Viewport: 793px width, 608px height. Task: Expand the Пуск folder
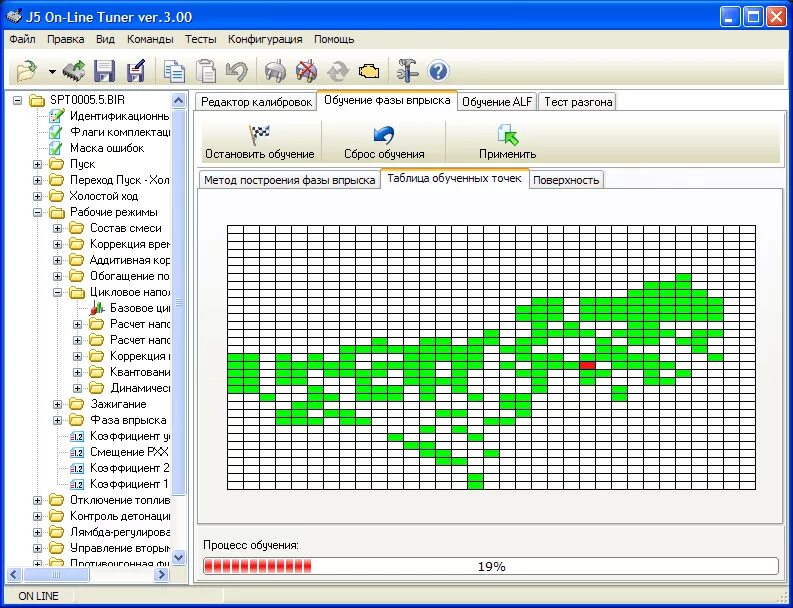click(x=37, y=164)
